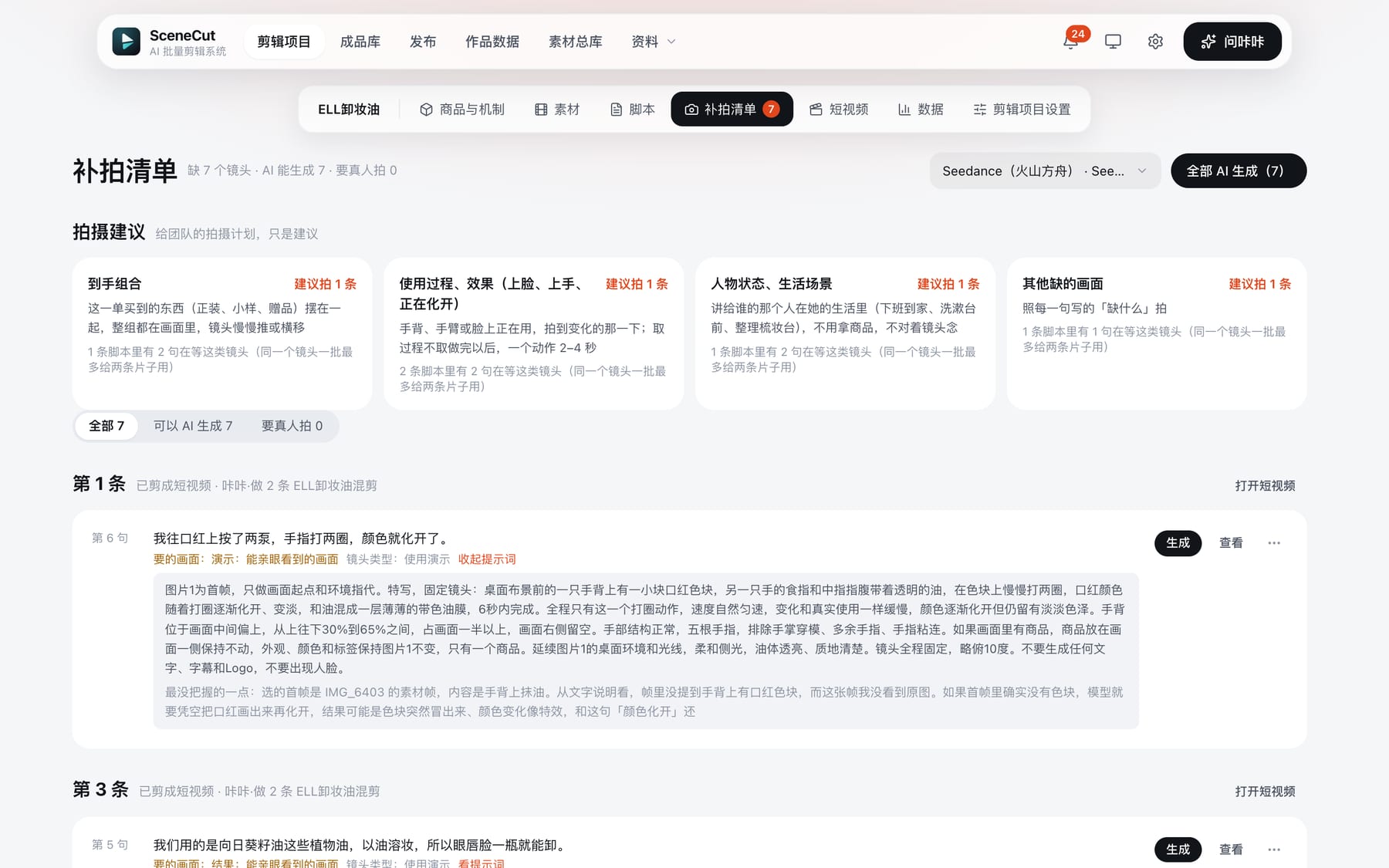Viewport: 1389px width, 868px height.
Task: Click 打开短视频 for 第 1 条
Action: [x=1265, y=485]
